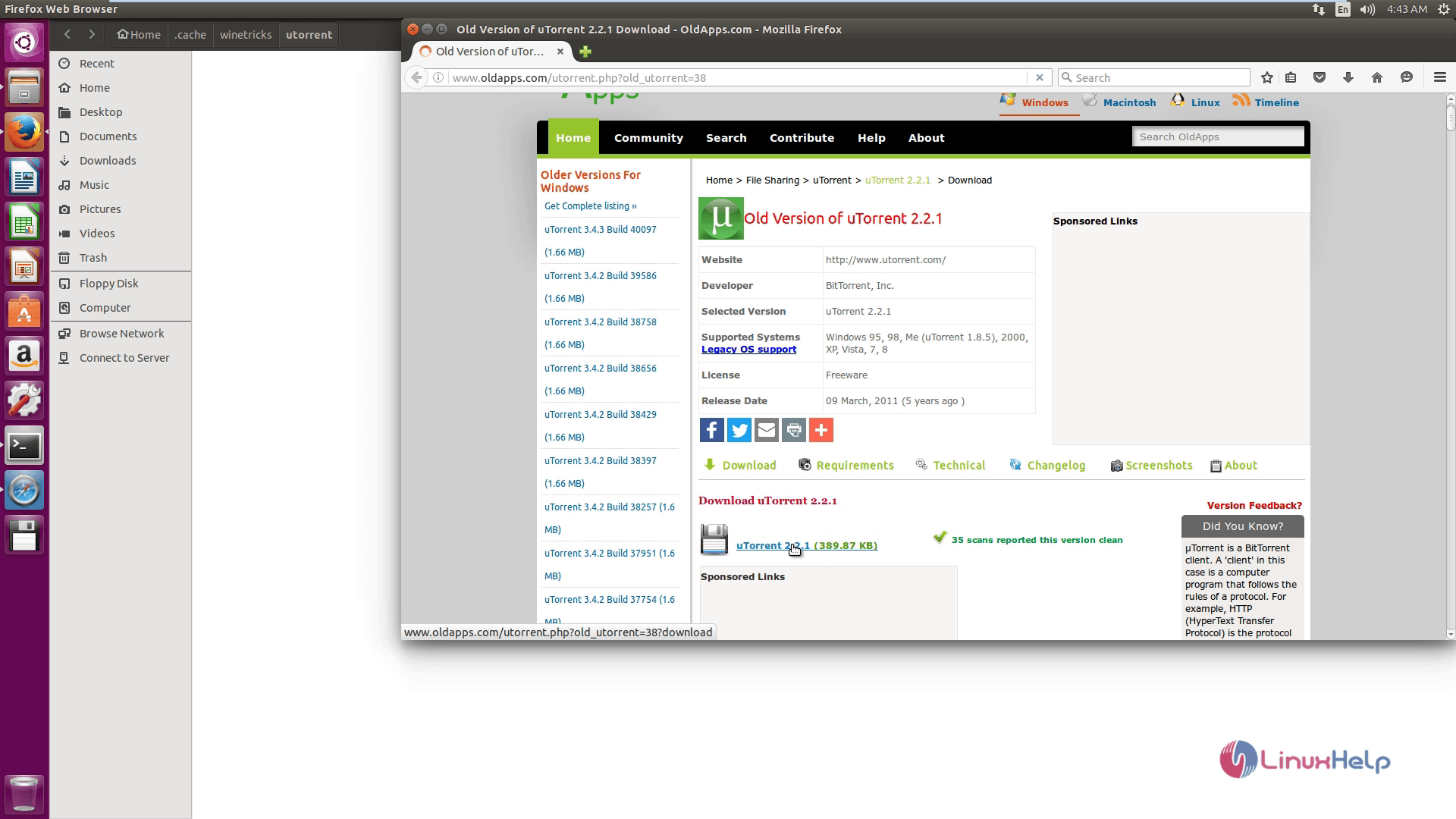Open System Settings from the launcher
Image resolution: width=1456 pixels, height=819 pixels.
(x=24, y=400)
